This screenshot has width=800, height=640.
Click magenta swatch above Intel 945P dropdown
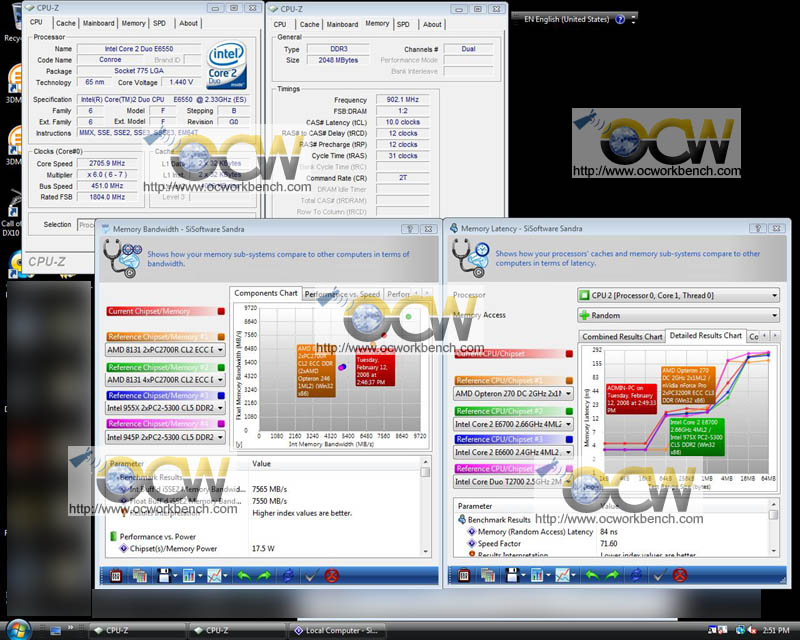point(221,424)
